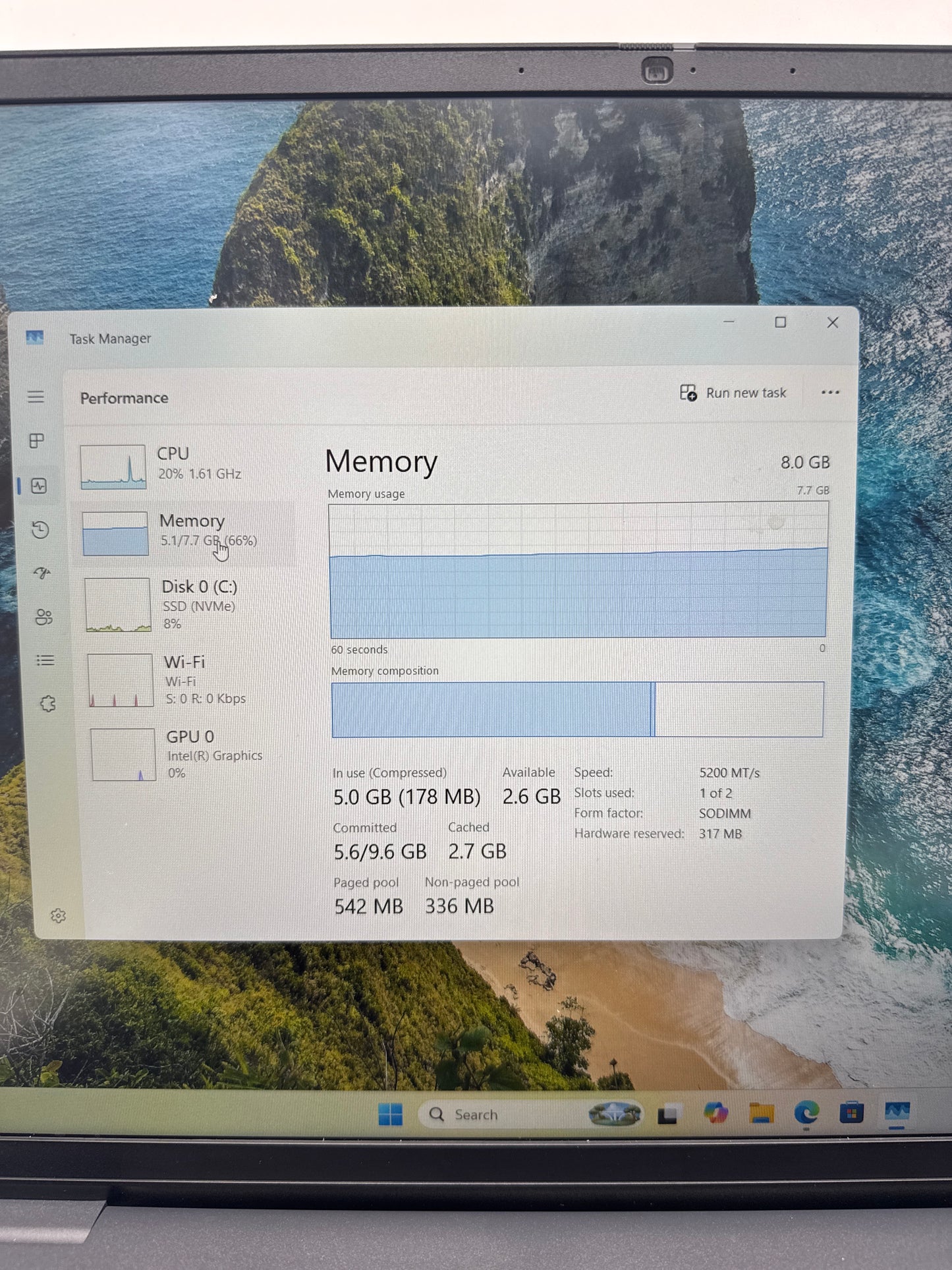Click the '542 MB' paged pool value
This screenshot has width=952, height=1270.
click(368, 907)
